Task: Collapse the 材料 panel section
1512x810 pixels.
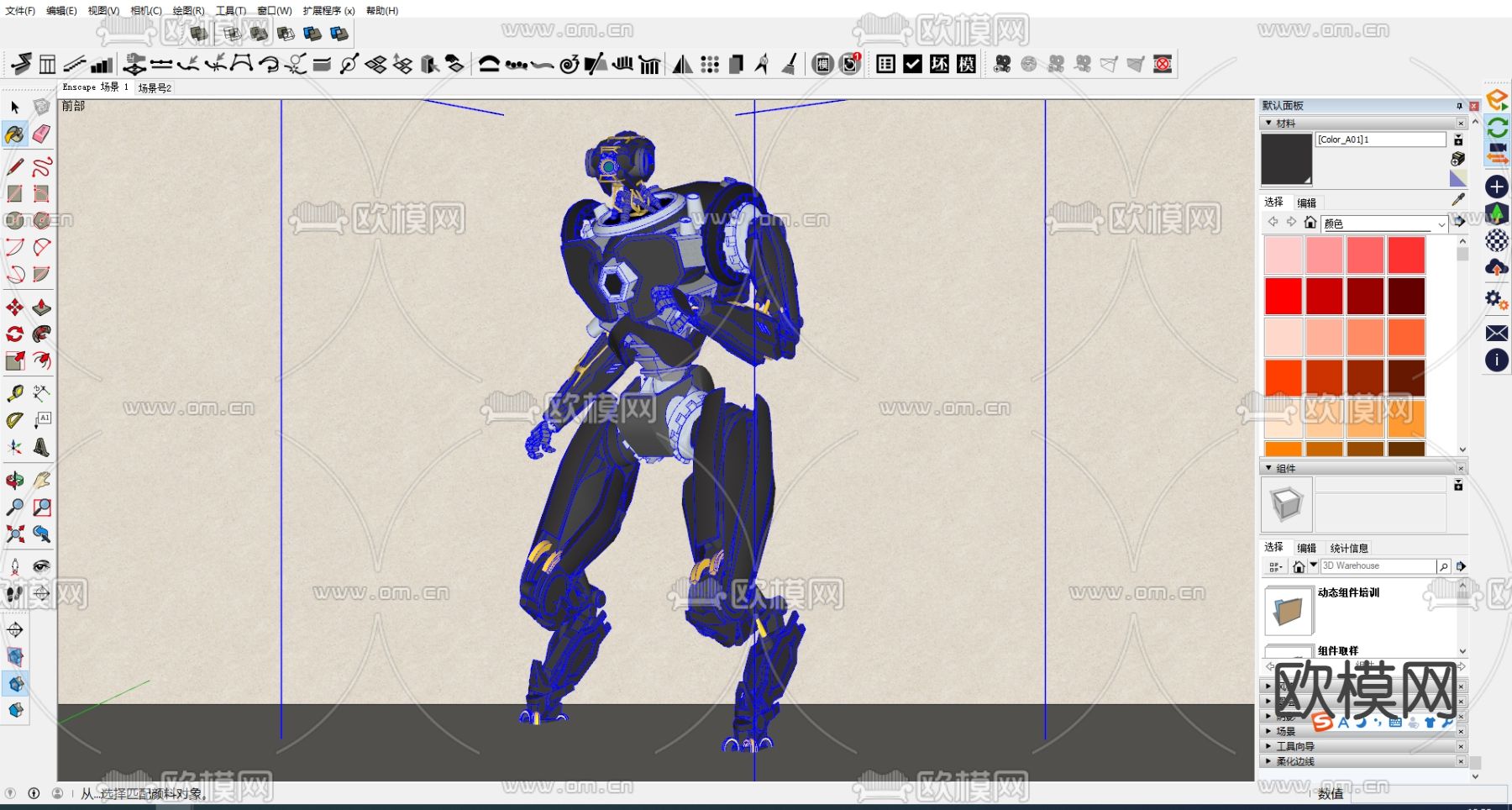Action: click(x=1268, y=124)
